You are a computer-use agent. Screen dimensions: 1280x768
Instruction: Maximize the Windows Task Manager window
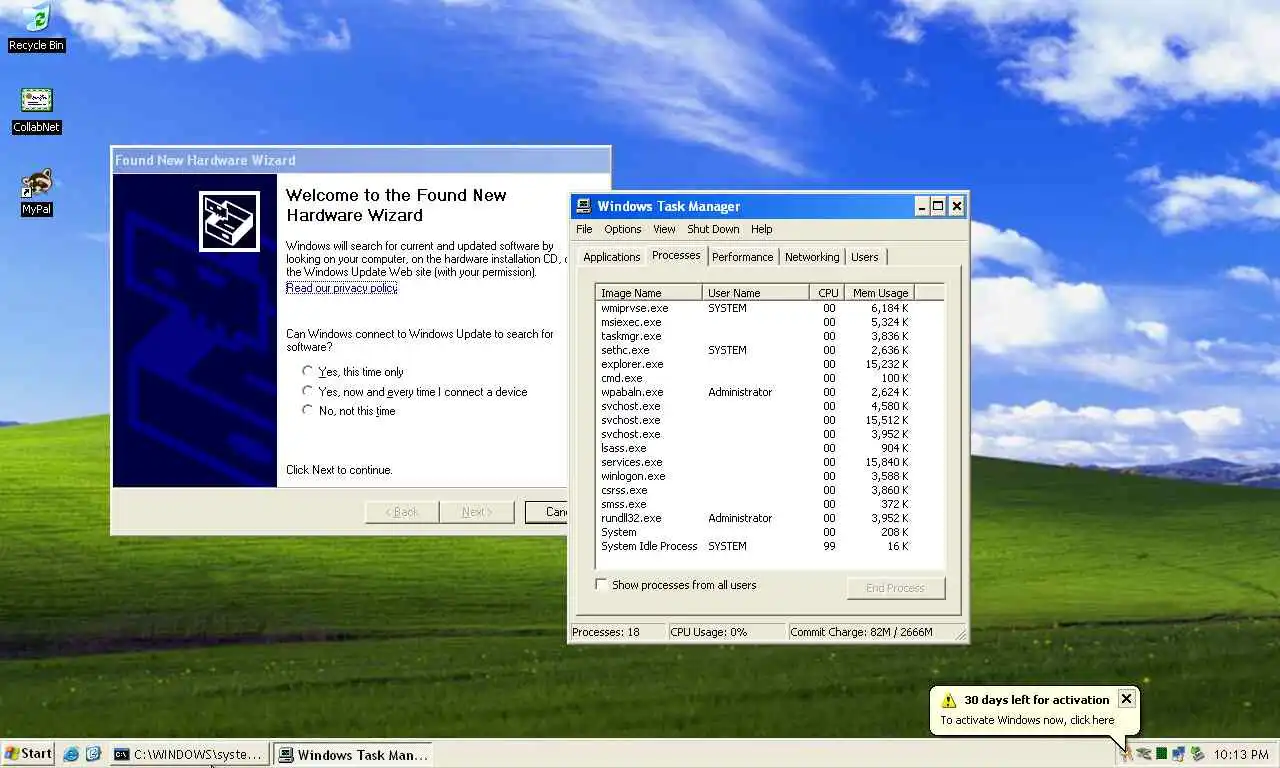pos(938,206)
